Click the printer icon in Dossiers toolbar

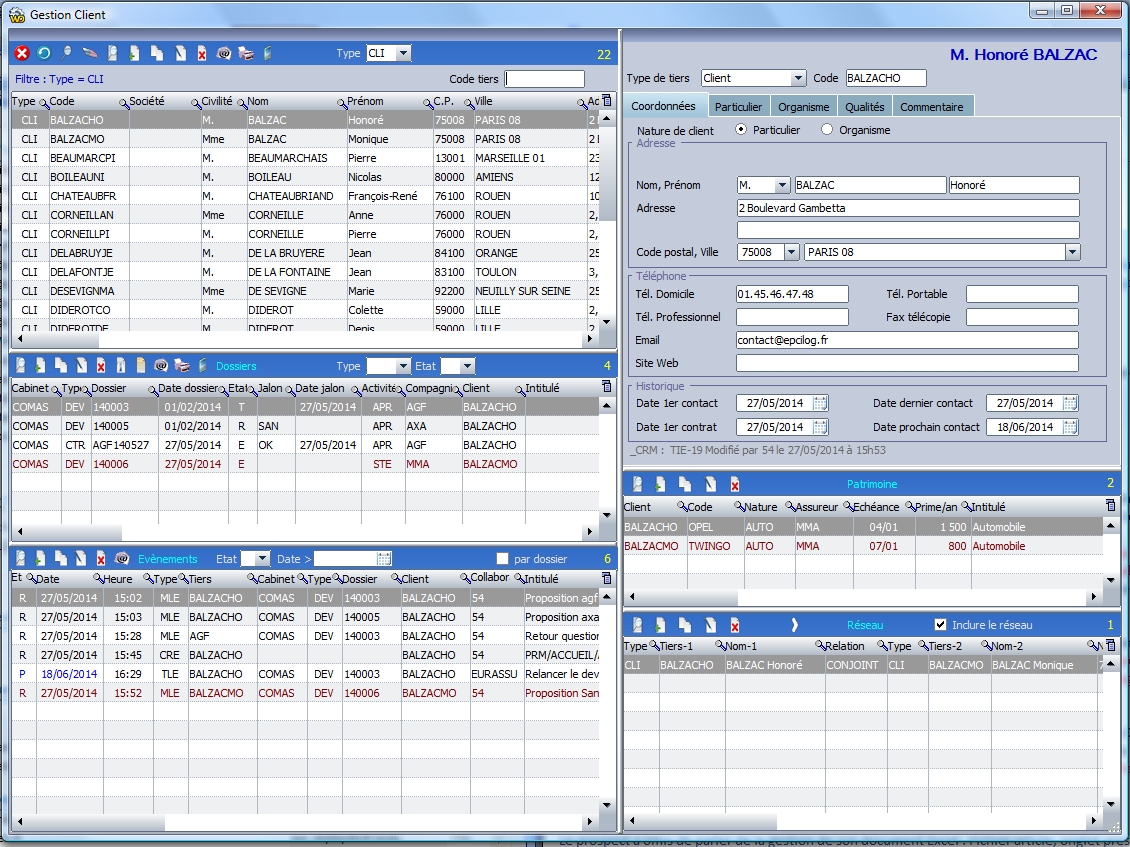coord(182,365)
